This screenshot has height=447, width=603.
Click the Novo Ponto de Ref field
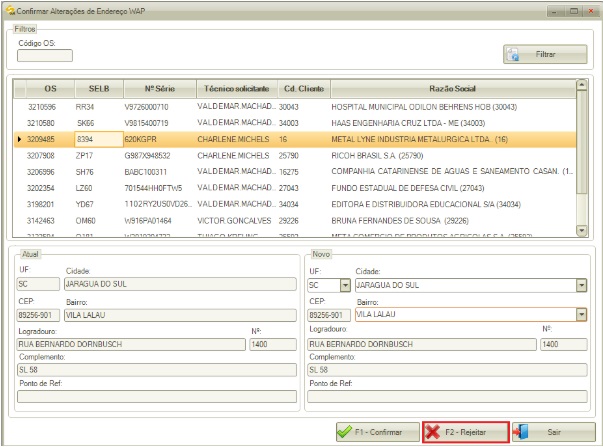click(447, 396)
